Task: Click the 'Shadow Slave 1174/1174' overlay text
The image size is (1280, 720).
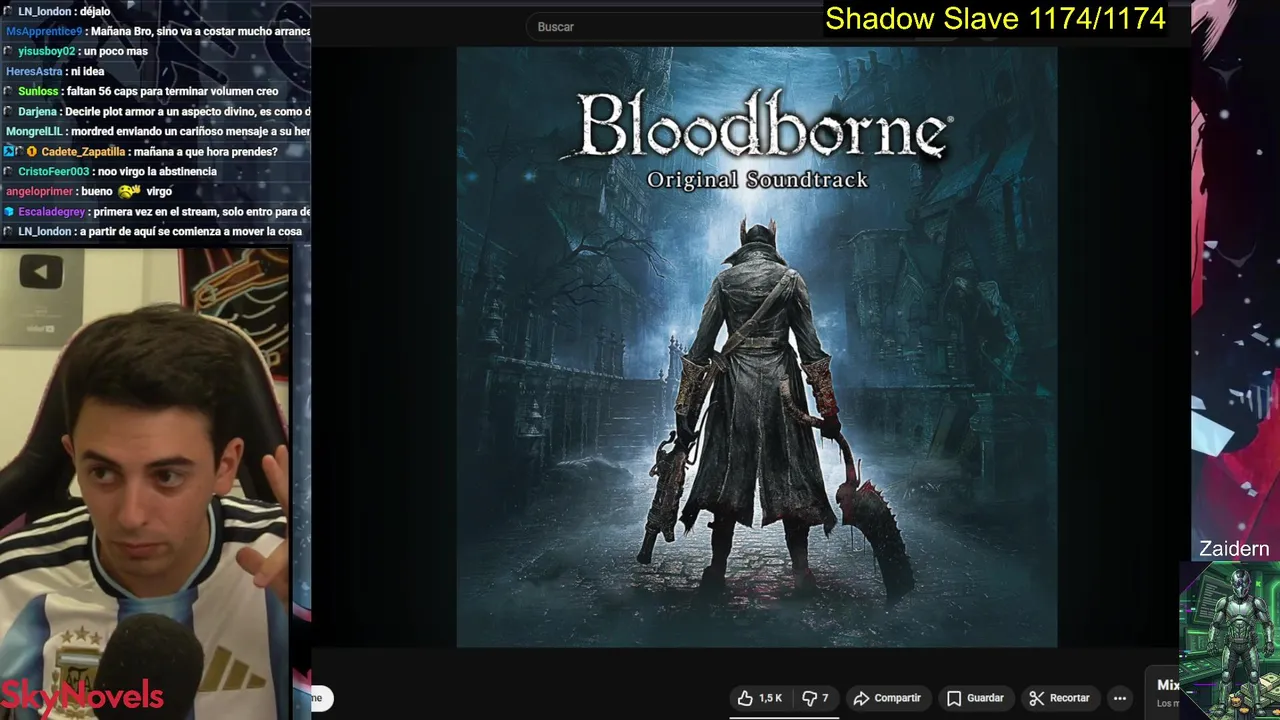Action: [x=995, y=18]
